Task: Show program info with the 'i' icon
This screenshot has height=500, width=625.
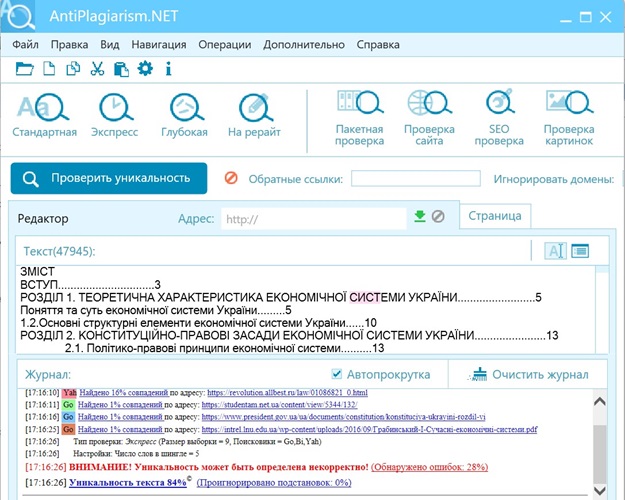Action: pyautogui.click(x=169, y=69)
